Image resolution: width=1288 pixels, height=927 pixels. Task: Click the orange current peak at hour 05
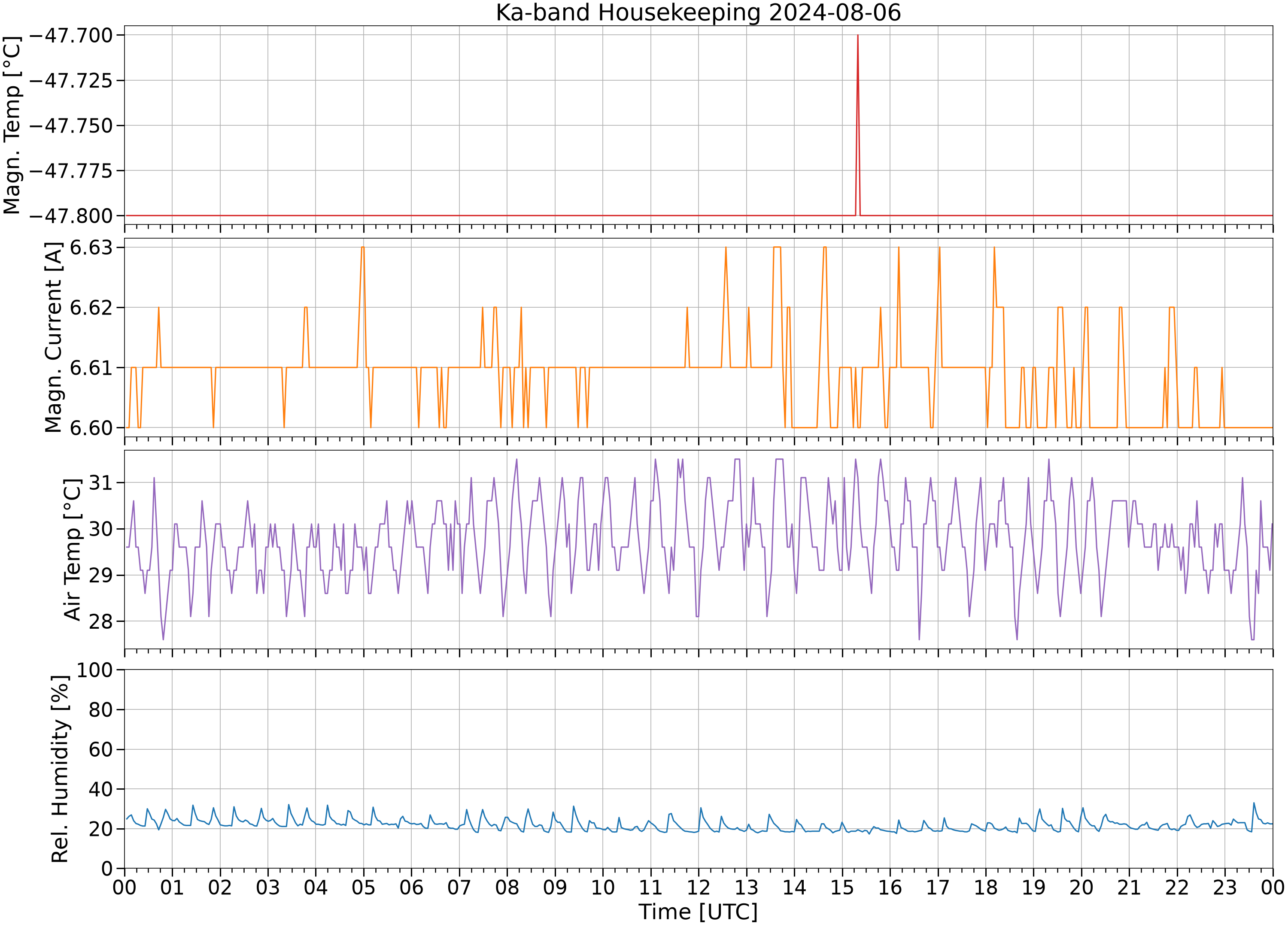pyautogui.click(x=363, y=248)
